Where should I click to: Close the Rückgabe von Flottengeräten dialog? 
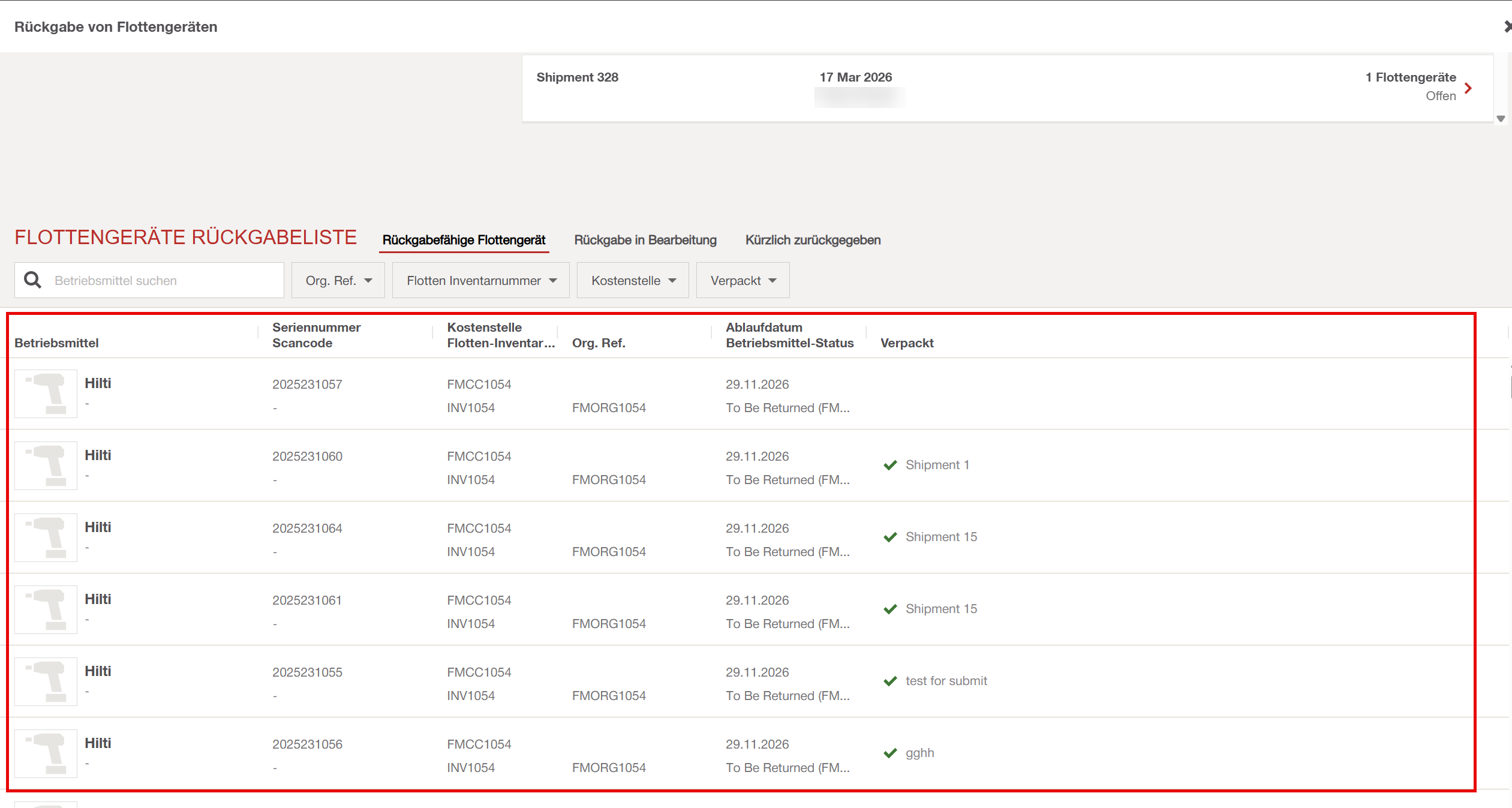1507,26
